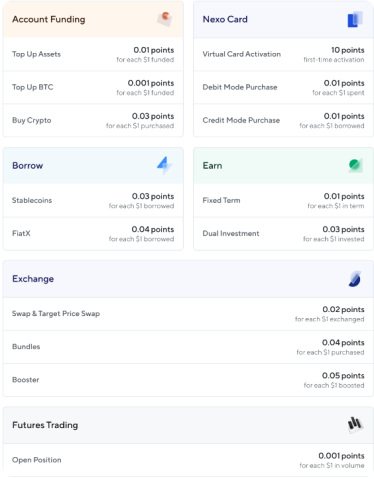Choose the Debit Mode Purchase row
The image size is (374, 479).
(x=284, y=87)
